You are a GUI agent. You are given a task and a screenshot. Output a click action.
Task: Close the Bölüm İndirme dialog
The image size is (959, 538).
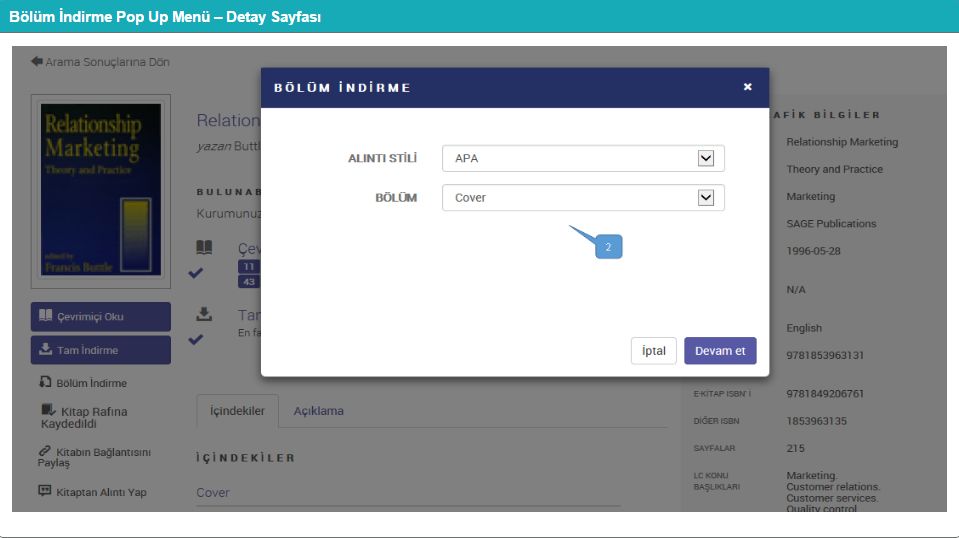click(747, 87)
